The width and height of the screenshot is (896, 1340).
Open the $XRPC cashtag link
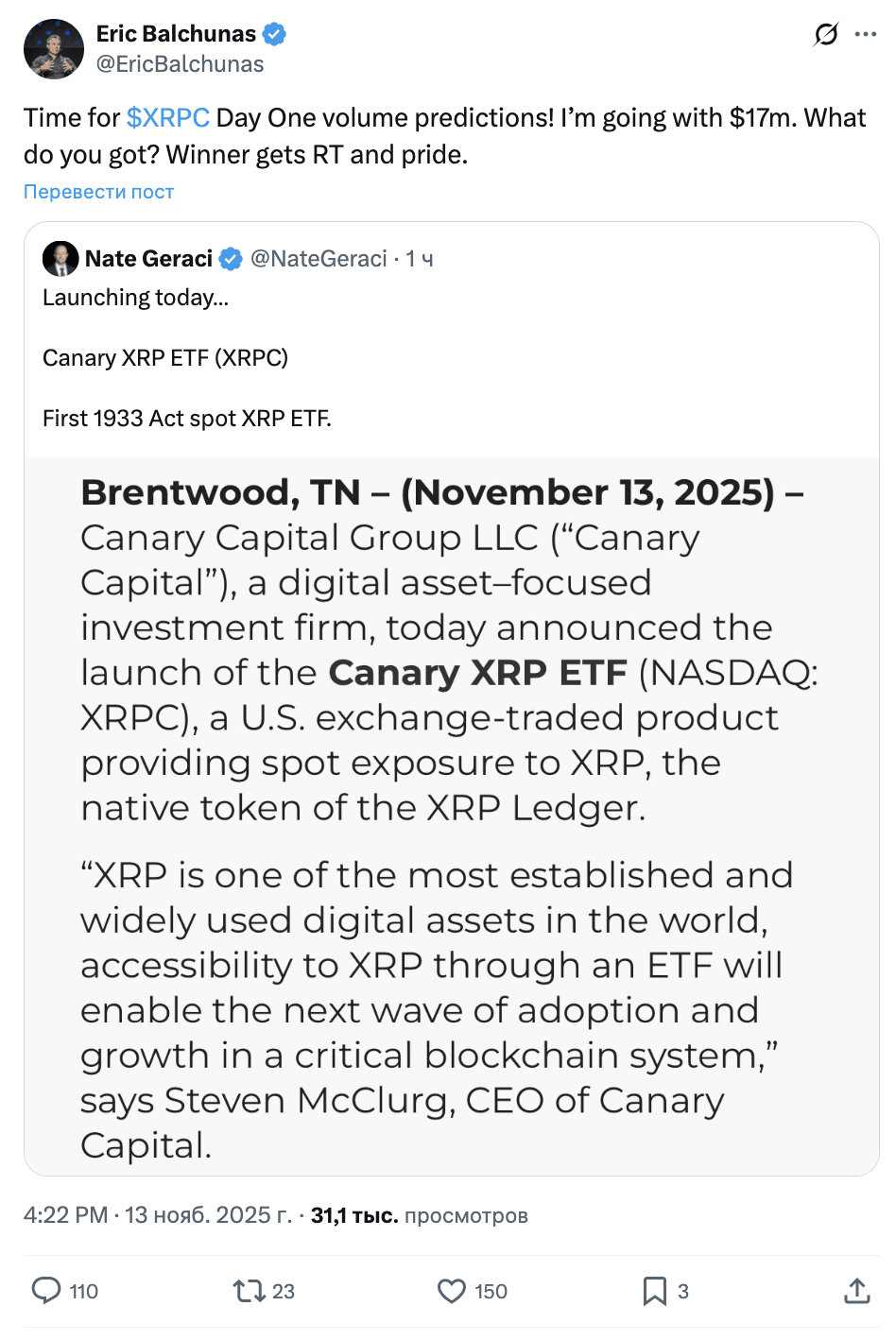pos(166,117)
